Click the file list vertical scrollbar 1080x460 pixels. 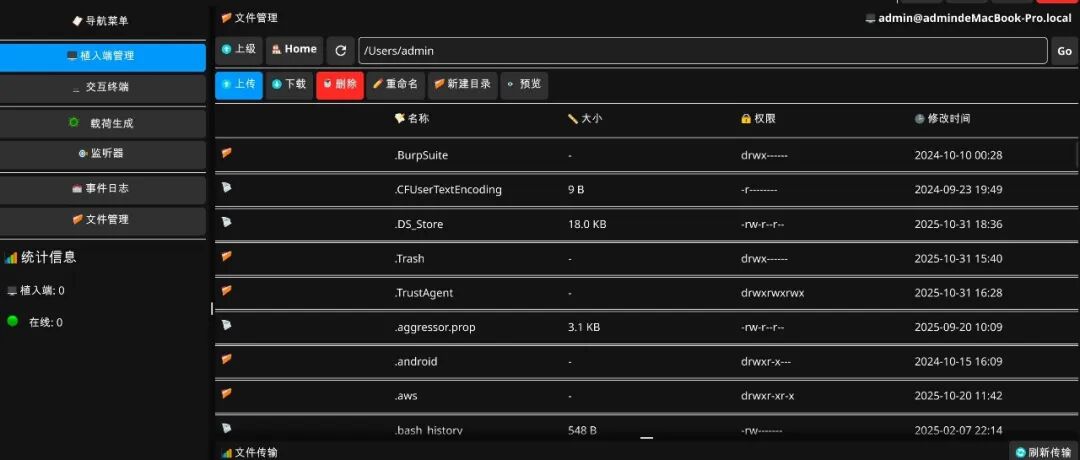pyautogui.click(x=1077, y=153)
